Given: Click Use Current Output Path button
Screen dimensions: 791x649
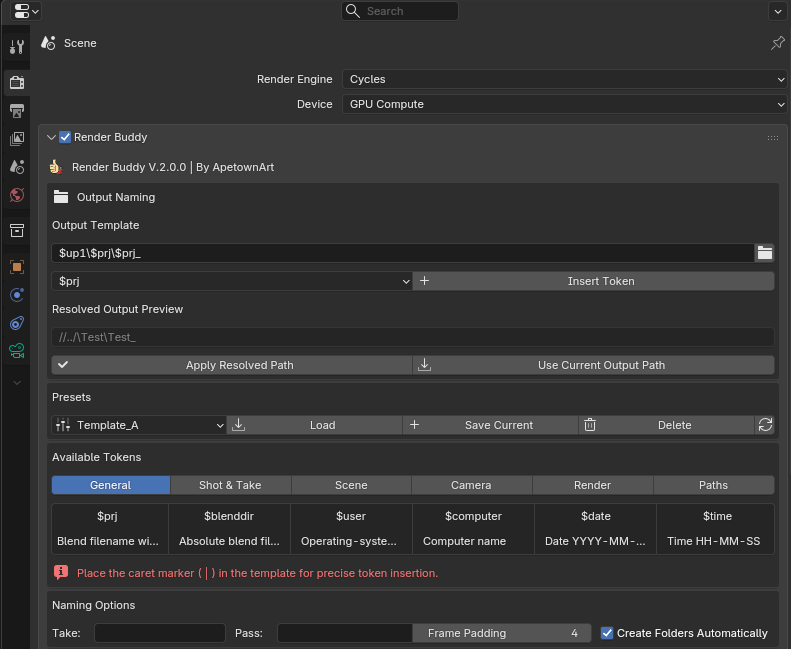Looking at the screenshot, I should tap(594, 365).
